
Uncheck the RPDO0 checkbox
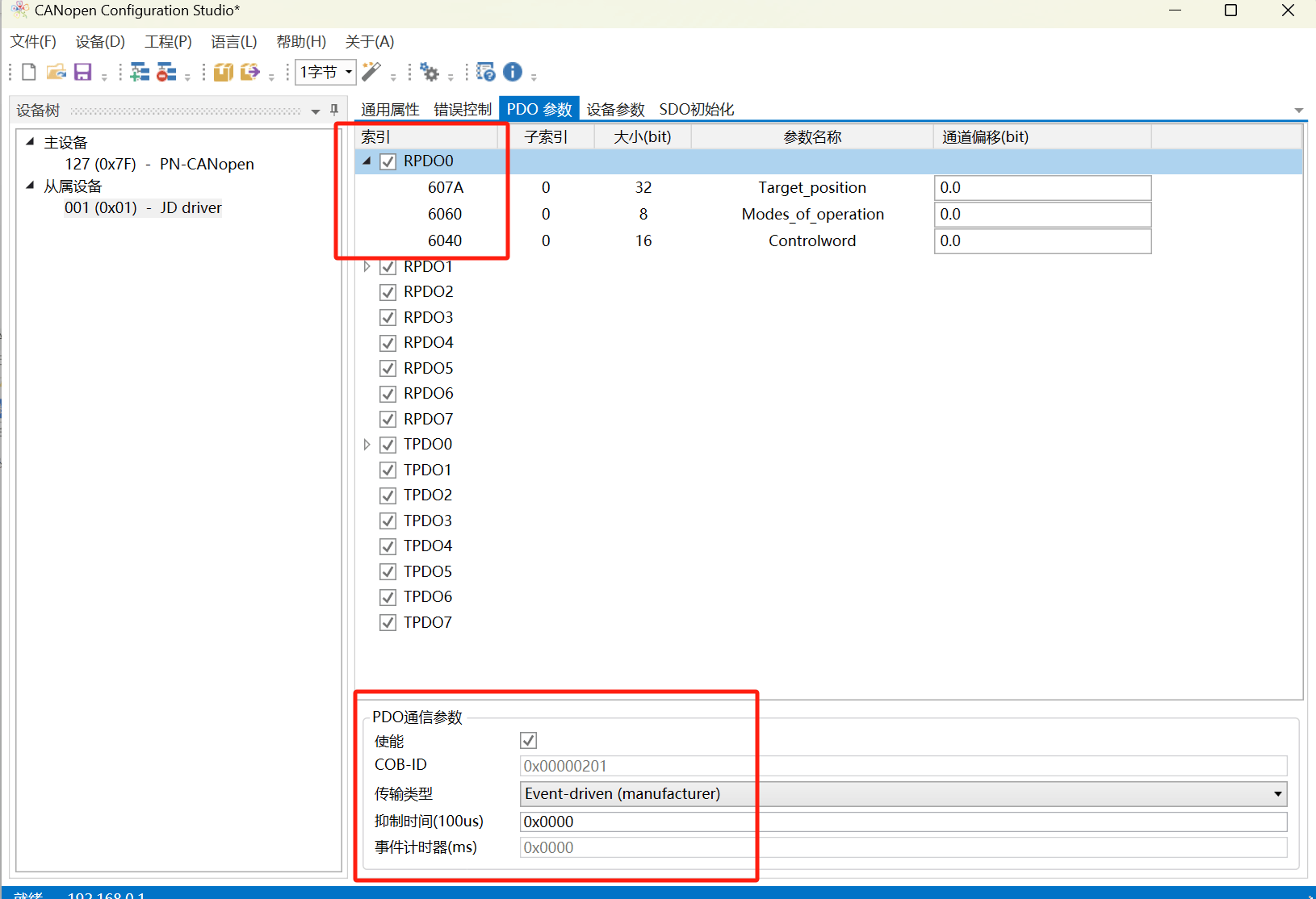click(388, 161)
